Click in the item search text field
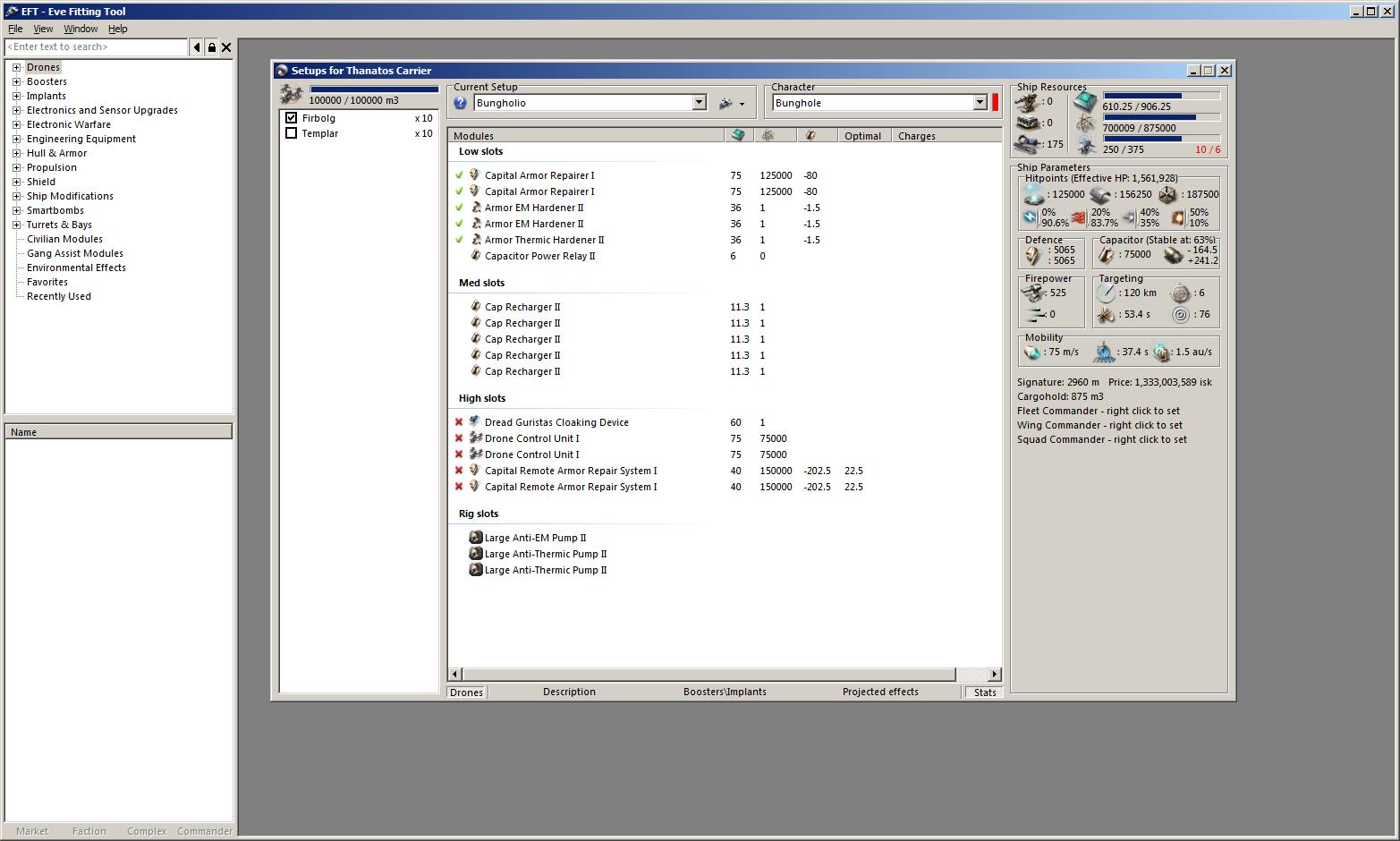Screen dimensions: 1400x841 [x=97, y=47]
